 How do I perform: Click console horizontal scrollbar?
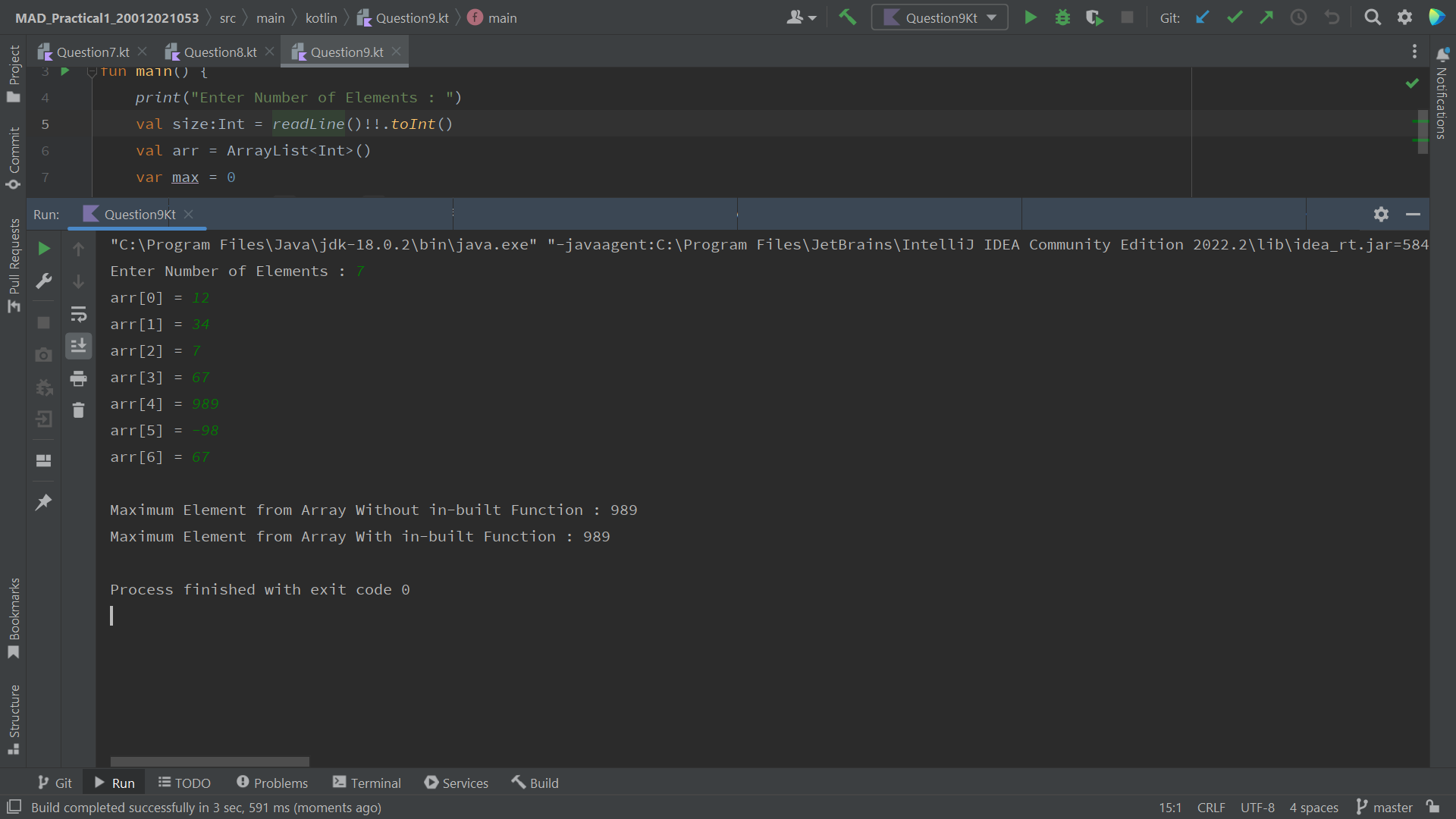click(x=210, y=761)
